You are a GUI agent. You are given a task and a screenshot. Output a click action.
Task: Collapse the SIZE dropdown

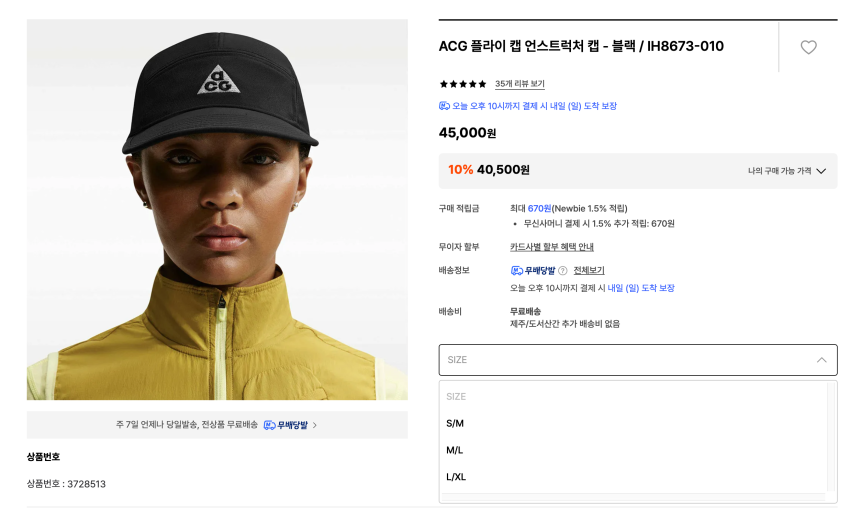[x=821, y=360]
